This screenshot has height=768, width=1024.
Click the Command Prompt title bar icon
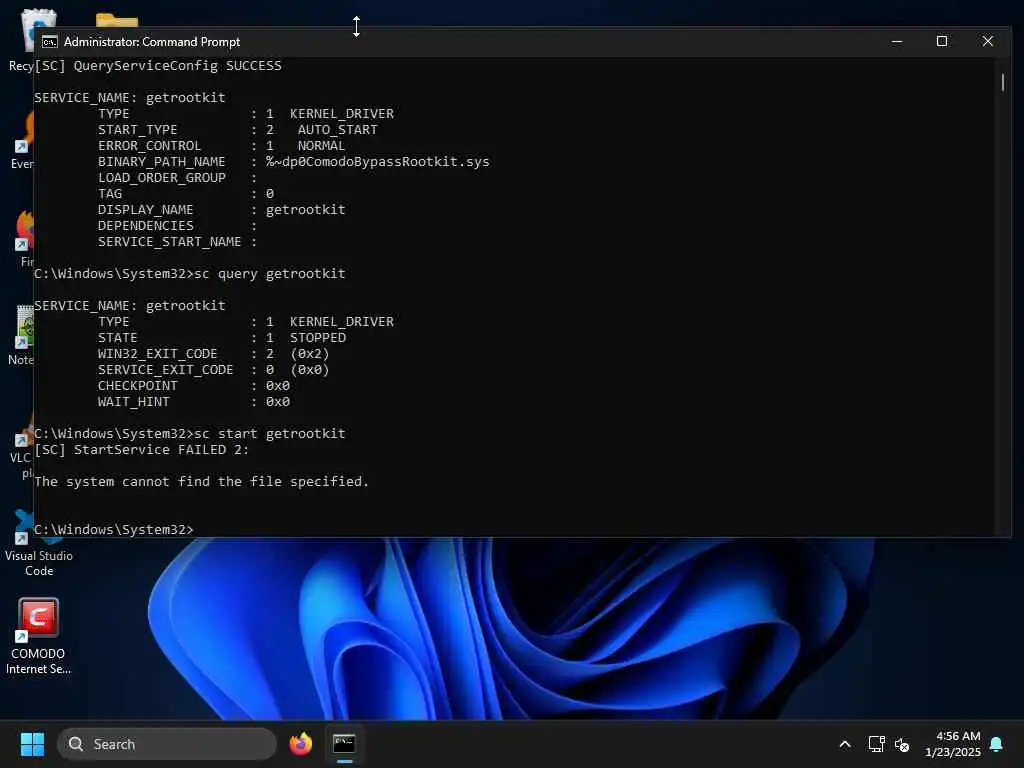[50, 42]
